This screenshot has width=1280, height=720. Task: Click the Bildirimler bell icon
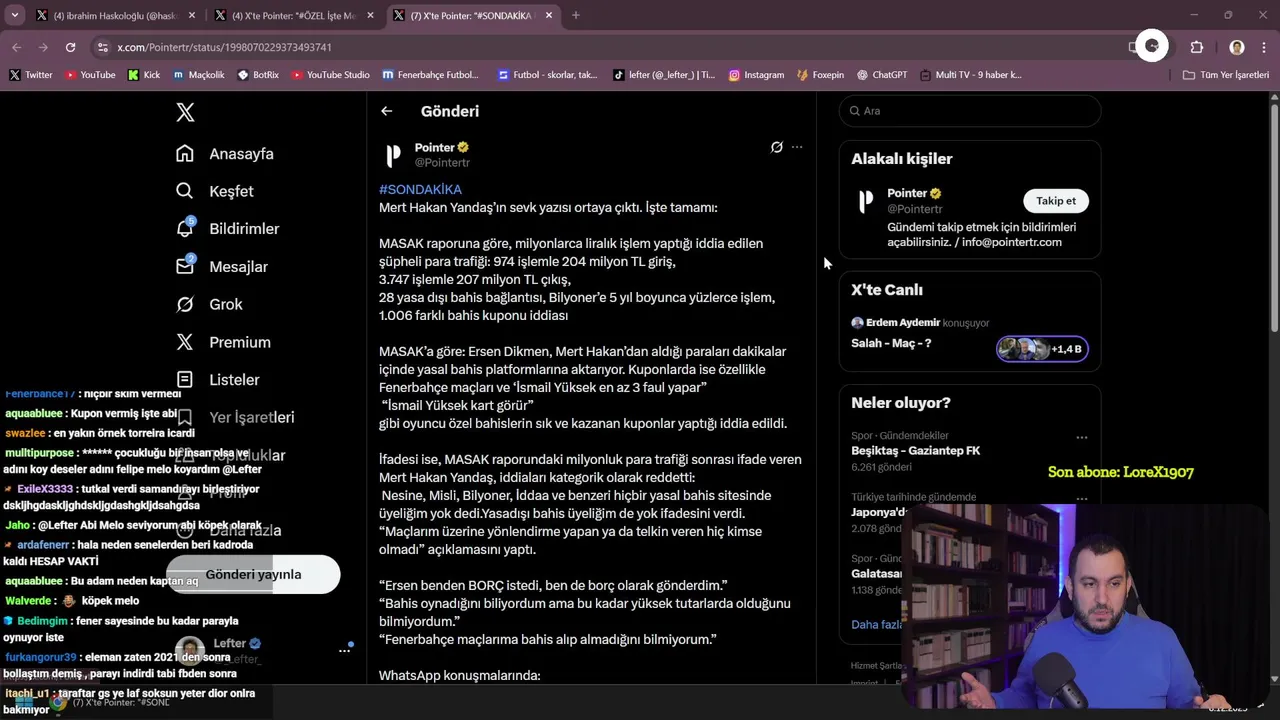click(x=185, y=229)
